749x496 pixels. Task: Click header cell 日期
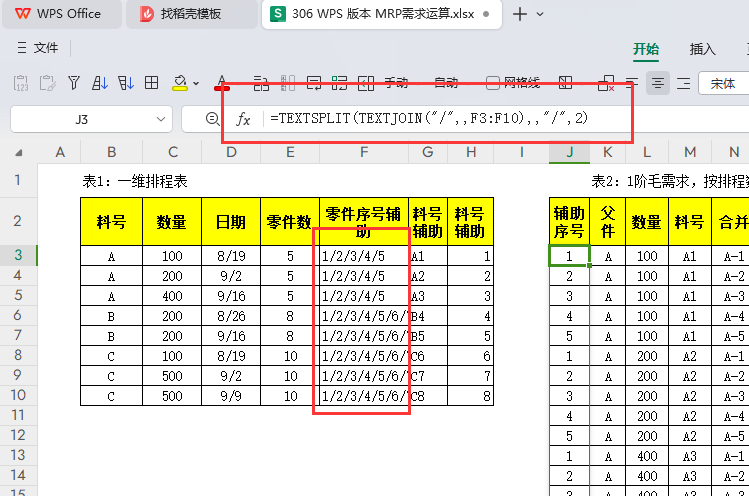click(231, 222)
